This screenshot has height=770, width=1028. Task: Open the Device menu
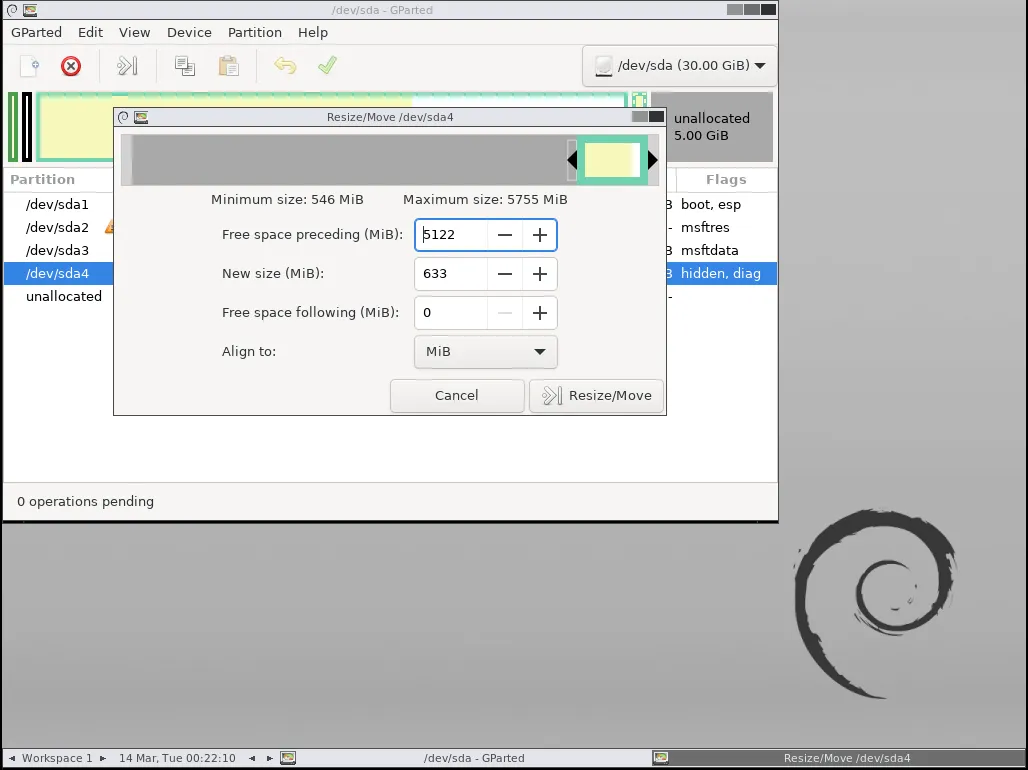click(189, 32)
